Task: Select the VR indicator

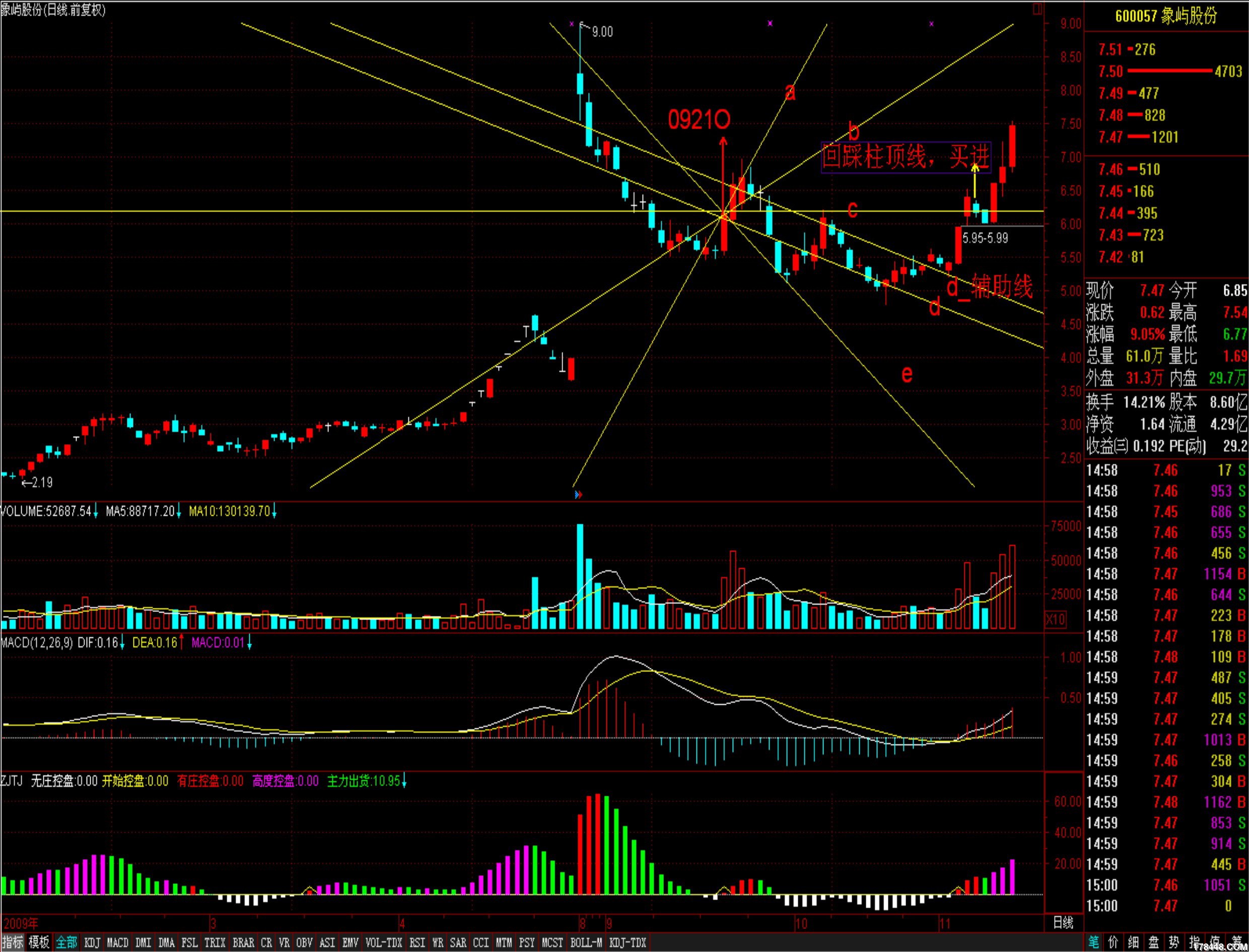Action: click(x=285, y=943)
